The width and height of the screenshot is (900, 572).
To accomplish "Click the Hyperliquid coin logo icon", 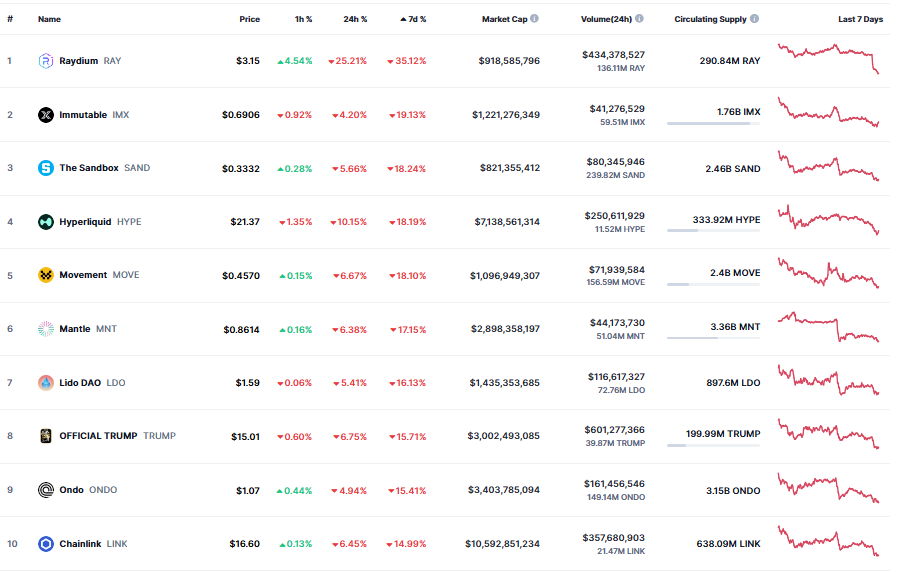I will click(46, 222).
